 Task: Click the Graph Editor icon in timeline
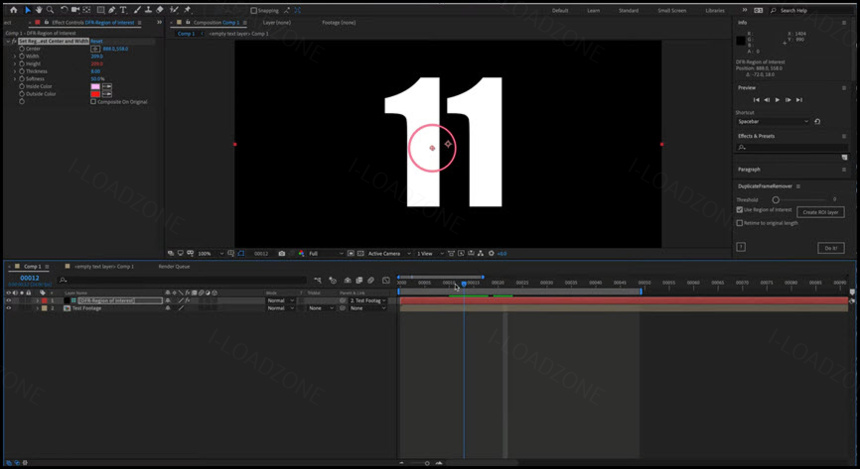pos(386,280)
